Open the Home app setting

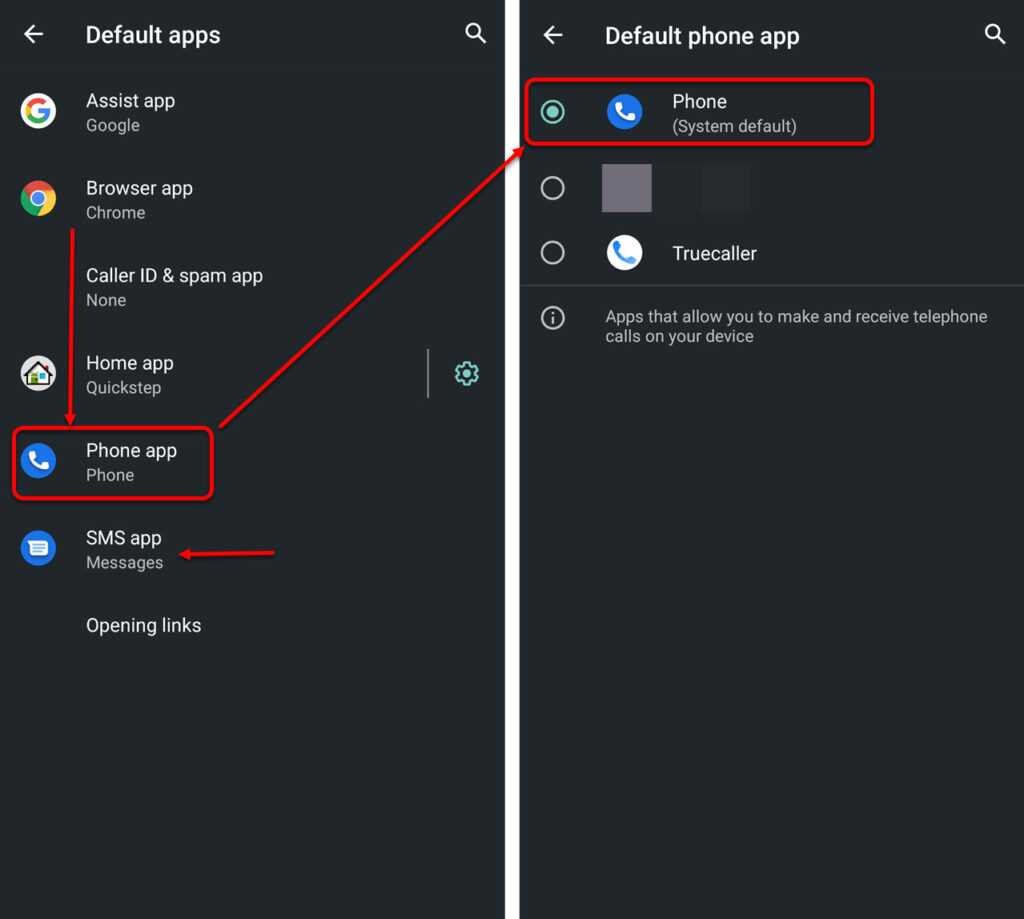[x=212, y=374]
